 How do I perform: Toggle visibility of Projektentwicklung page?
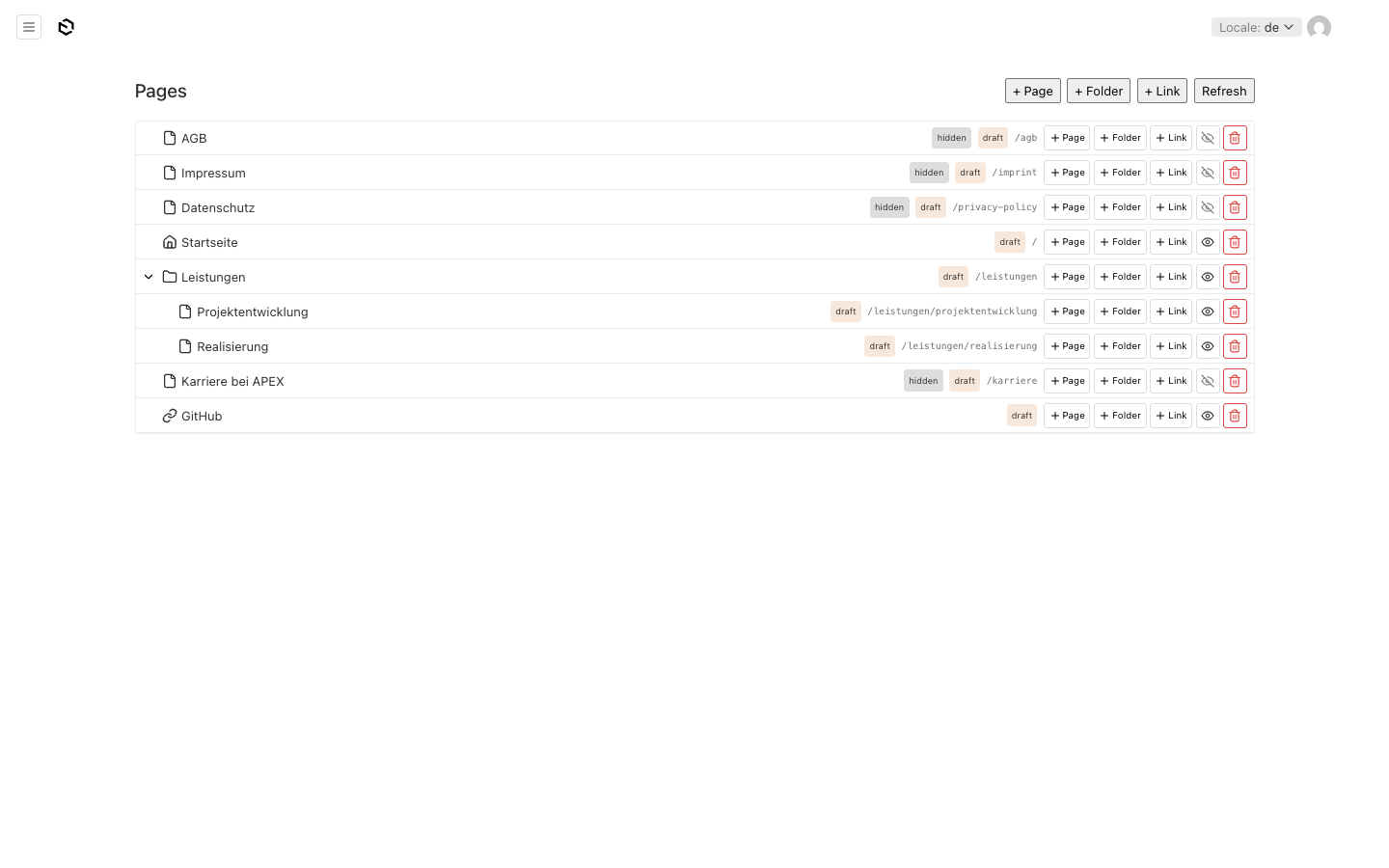[1208, 312]
